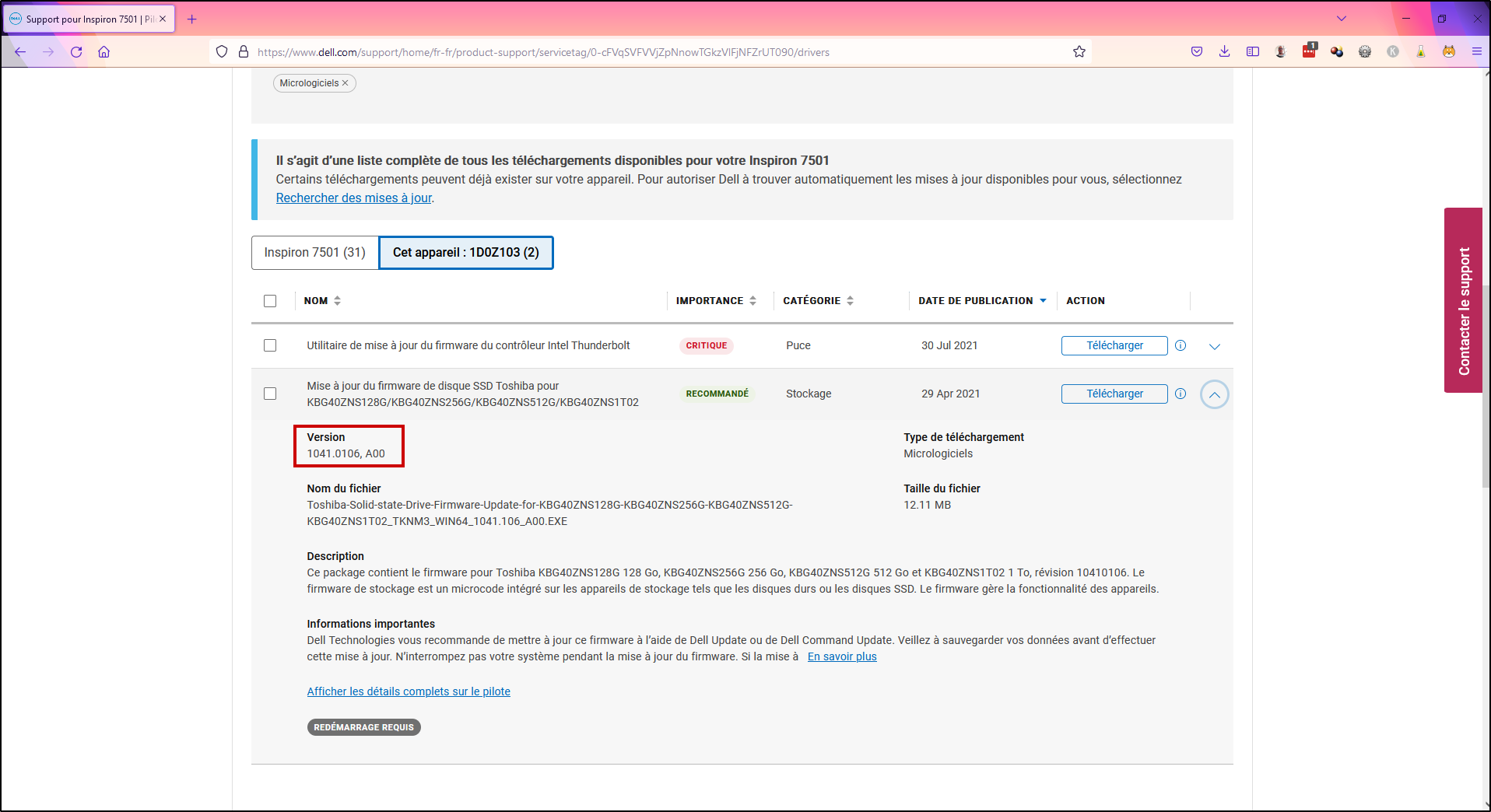Go back using the browser back arrow
This screenshot has width=1491, height=812.
(20, 52)
